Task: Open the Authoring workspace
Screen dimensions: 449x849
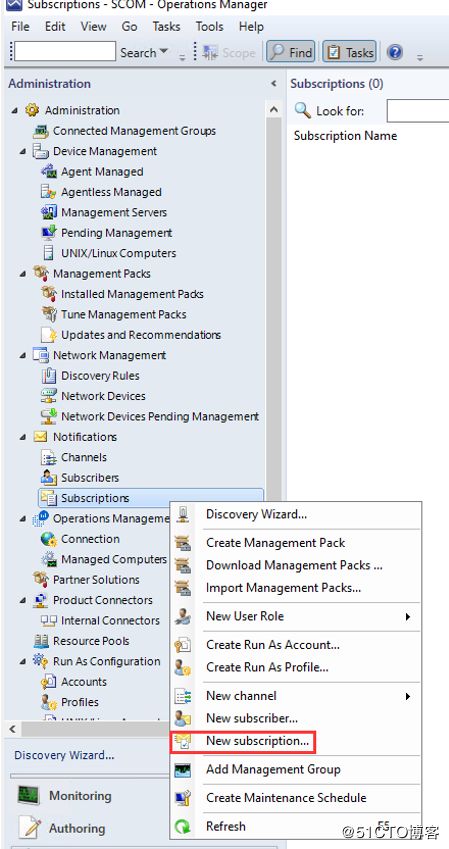Action: [x=77, y=828]
